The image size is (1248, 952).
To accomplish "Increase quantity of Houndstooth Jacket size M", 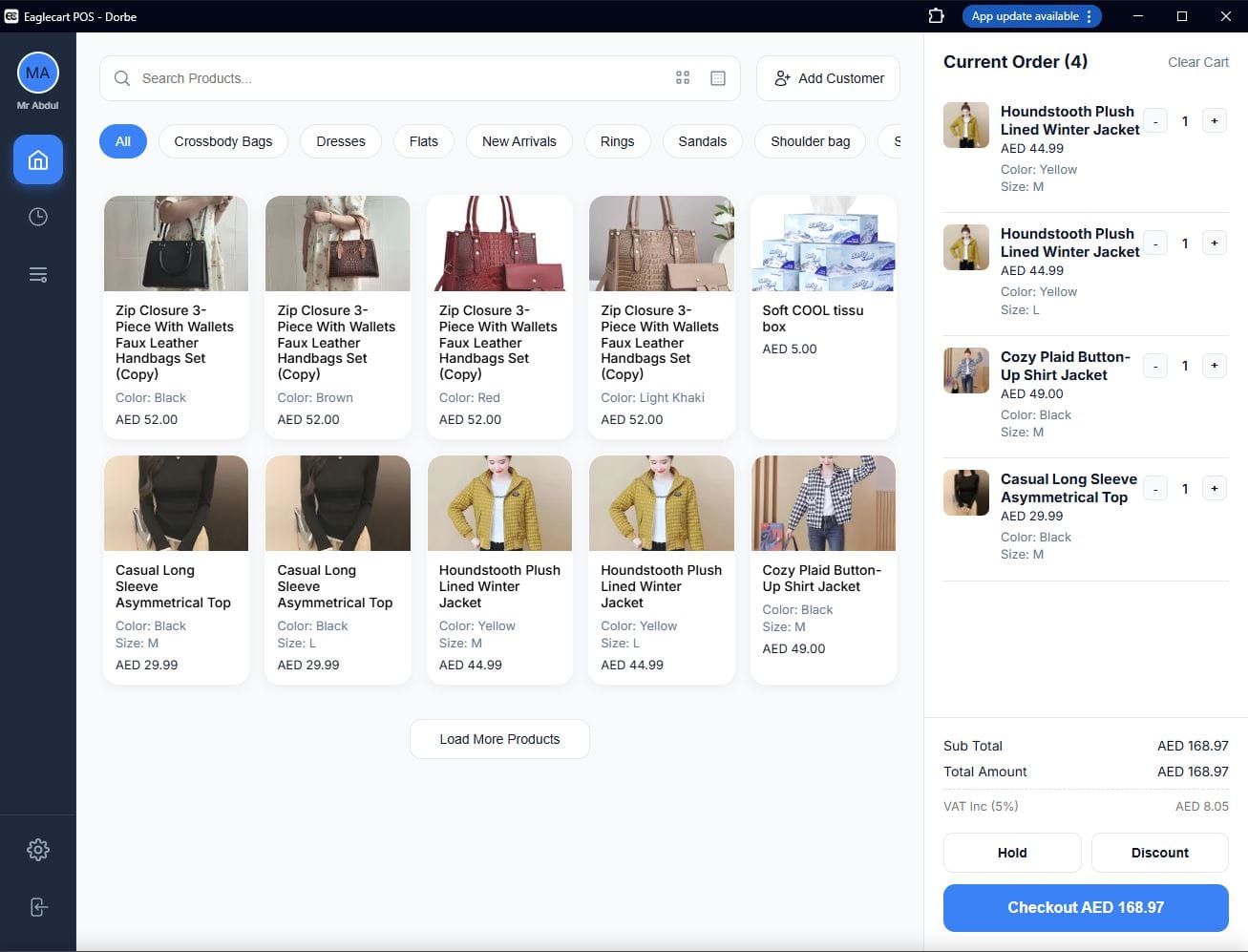I will point(1215,121).
